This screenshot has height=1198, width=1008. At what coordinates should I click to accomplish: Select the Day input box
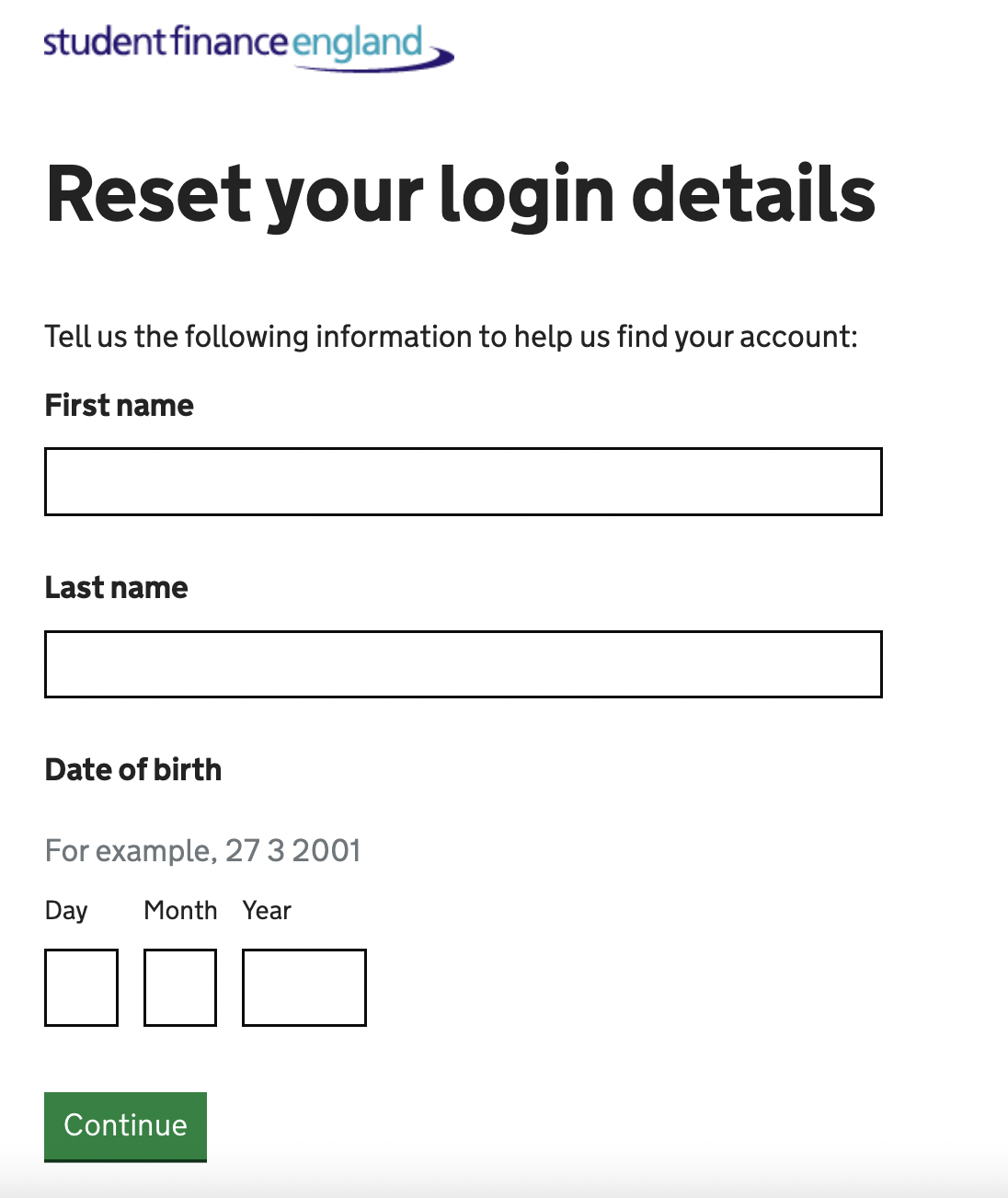point(82,987)
